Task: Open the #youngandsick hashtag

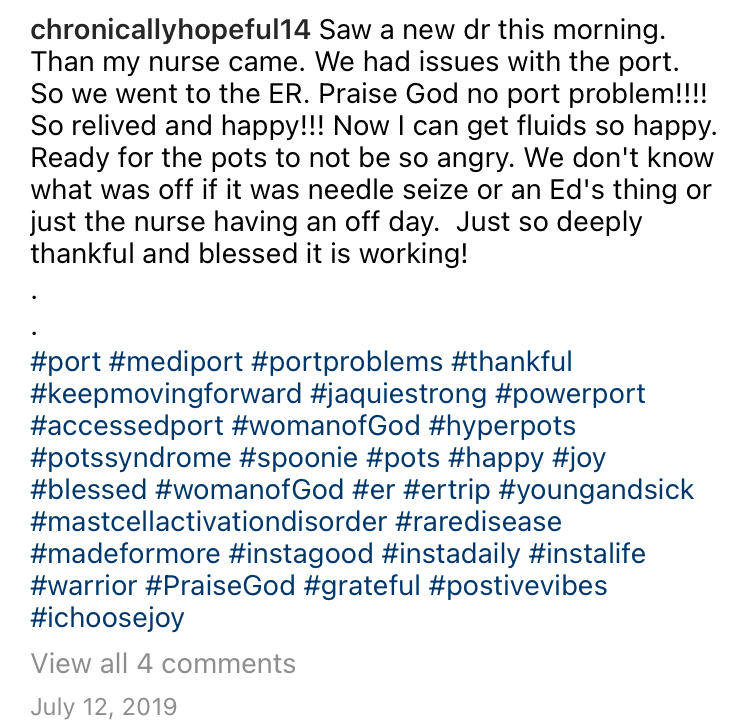Action: 596,490
